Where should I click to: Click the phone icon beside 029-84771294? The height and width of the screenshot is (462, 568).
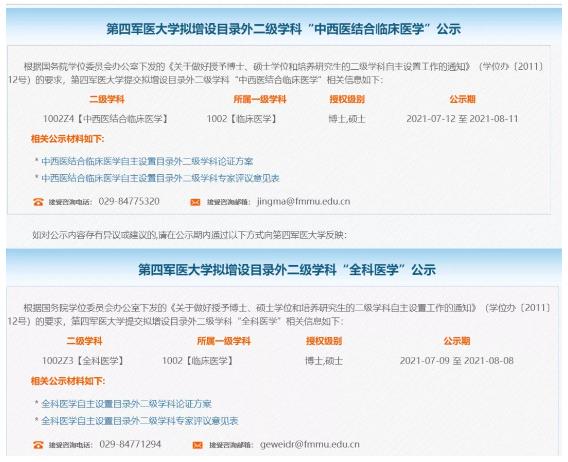click(38, 445)
